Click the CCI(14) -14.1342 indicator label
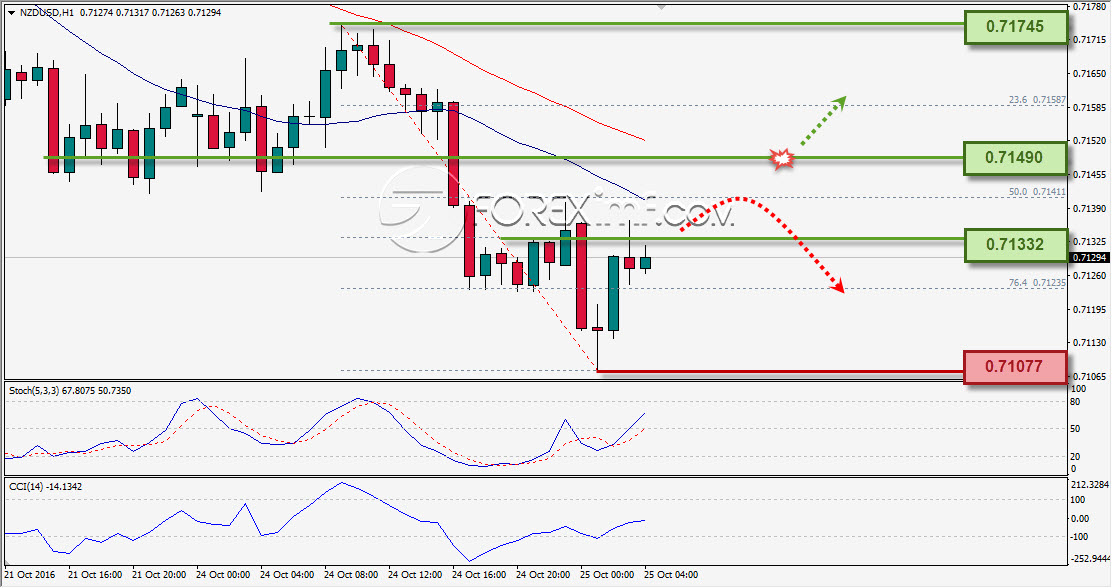The width and height of the screenshot is (1112, 588). [45, 487]
